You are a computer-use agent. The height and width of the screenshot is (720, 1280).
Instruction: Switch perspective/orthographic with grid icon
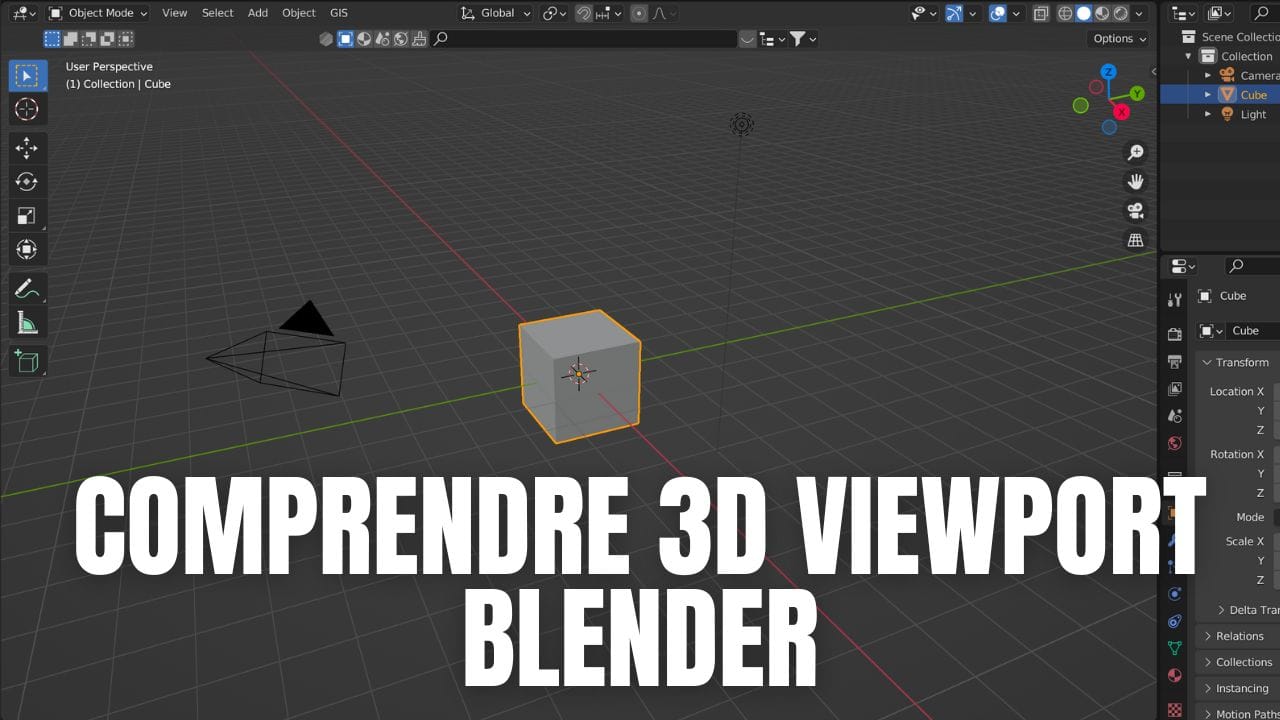[x=1135, y=240]
